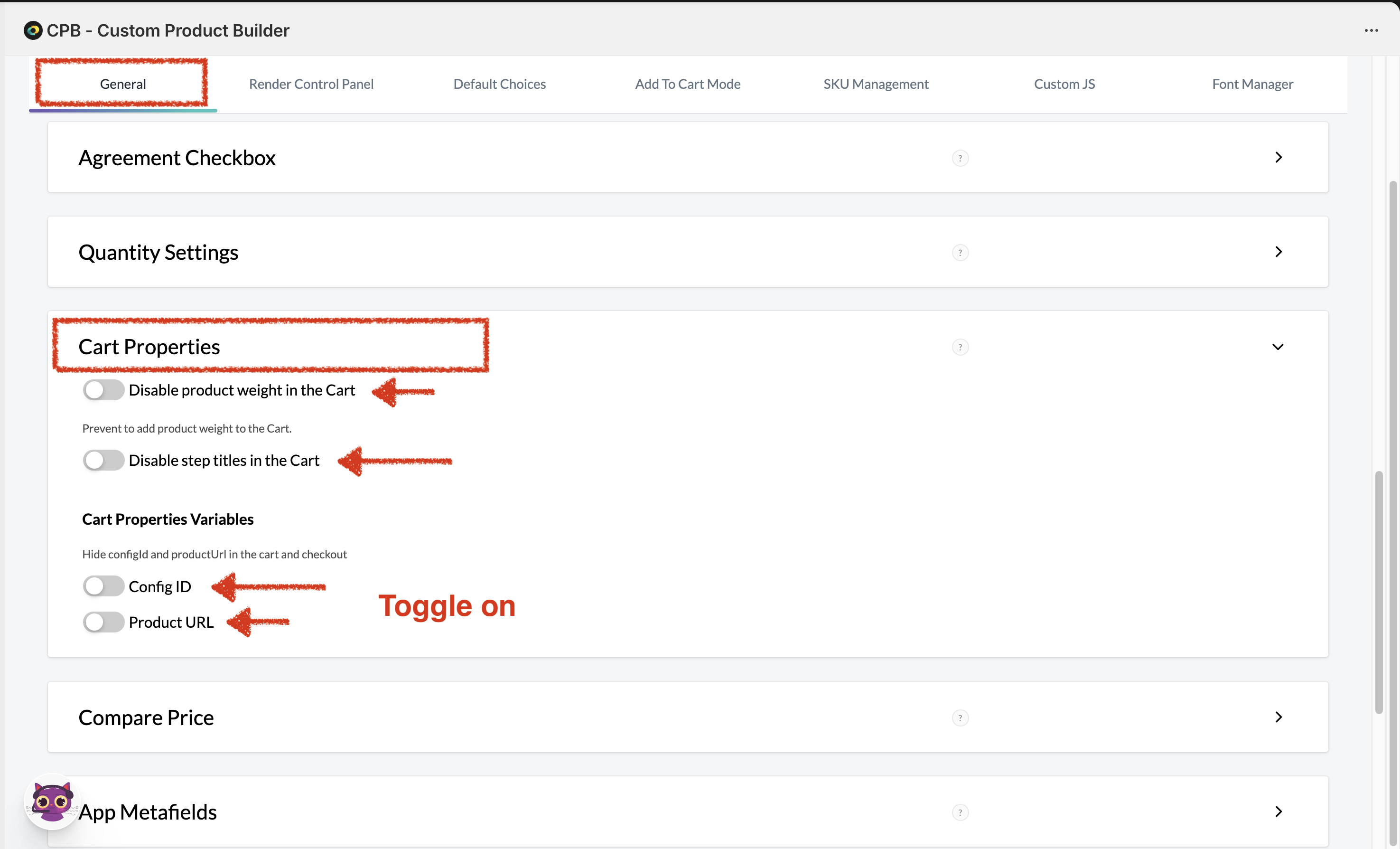The image size is (1400, 849).
Task: Click the CPB app logo icon
Action: tap(33, 30)
